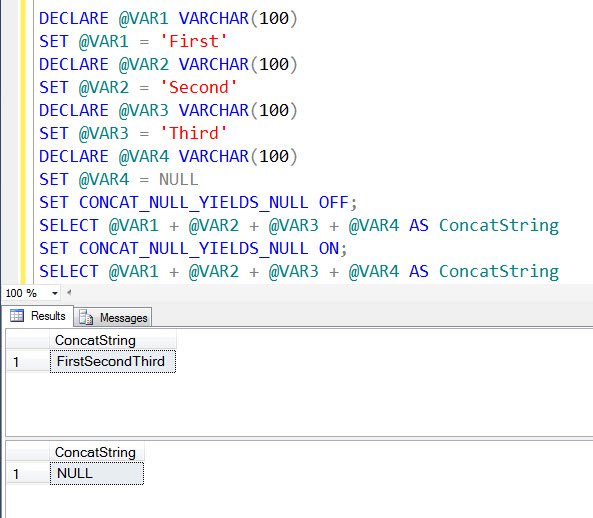Open the 100 % zoom dropdown
Image resolution: width=593 pixels, height=518 pixels.
[x=54, y=293]
